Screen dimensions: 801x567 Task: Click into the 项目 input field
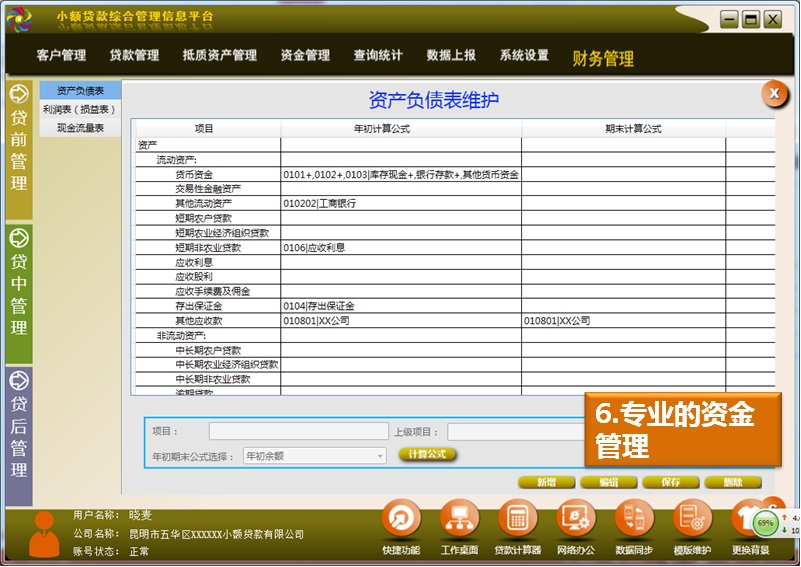298,432
